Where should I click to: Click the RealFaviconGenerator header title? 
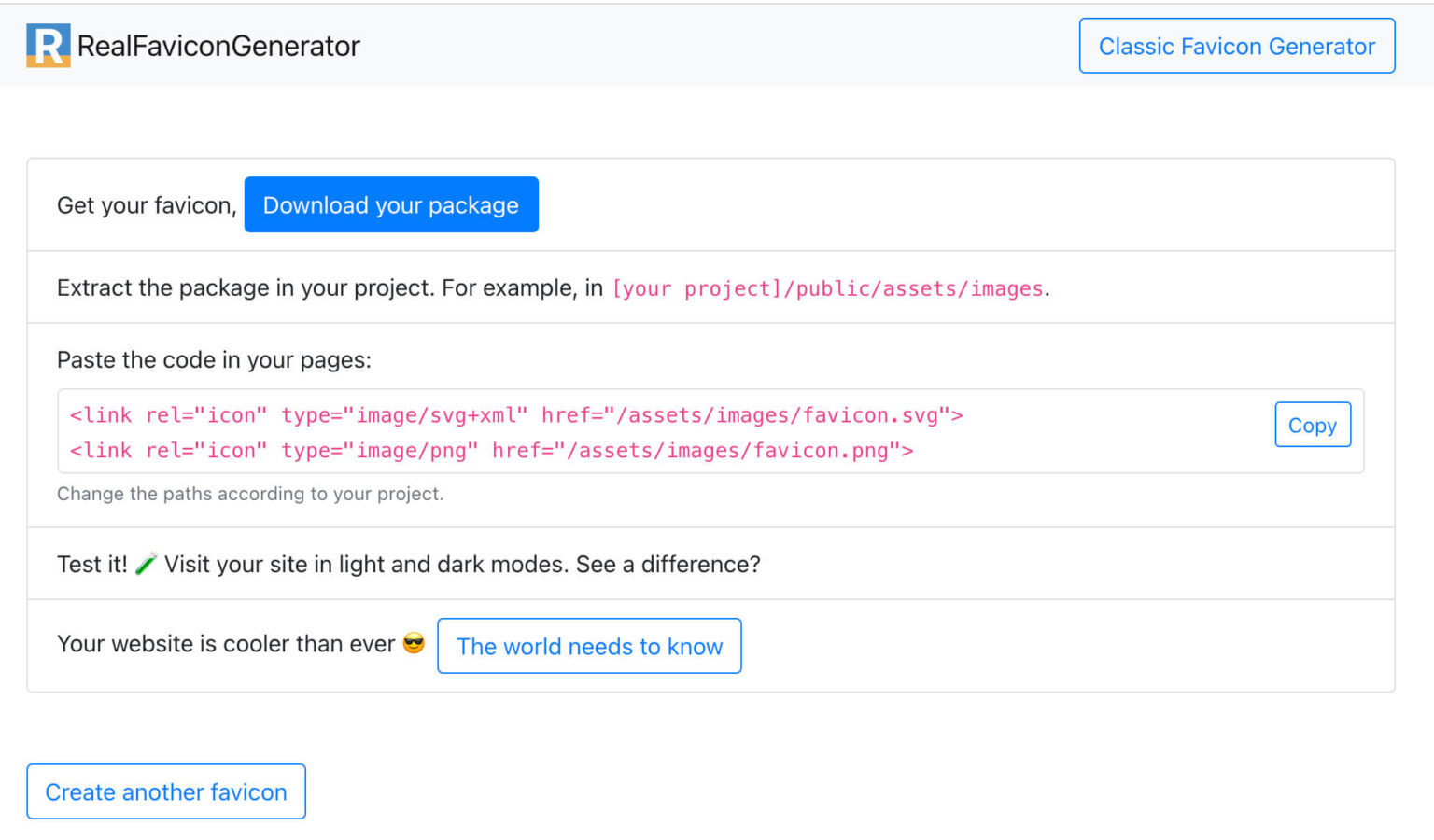219,45
